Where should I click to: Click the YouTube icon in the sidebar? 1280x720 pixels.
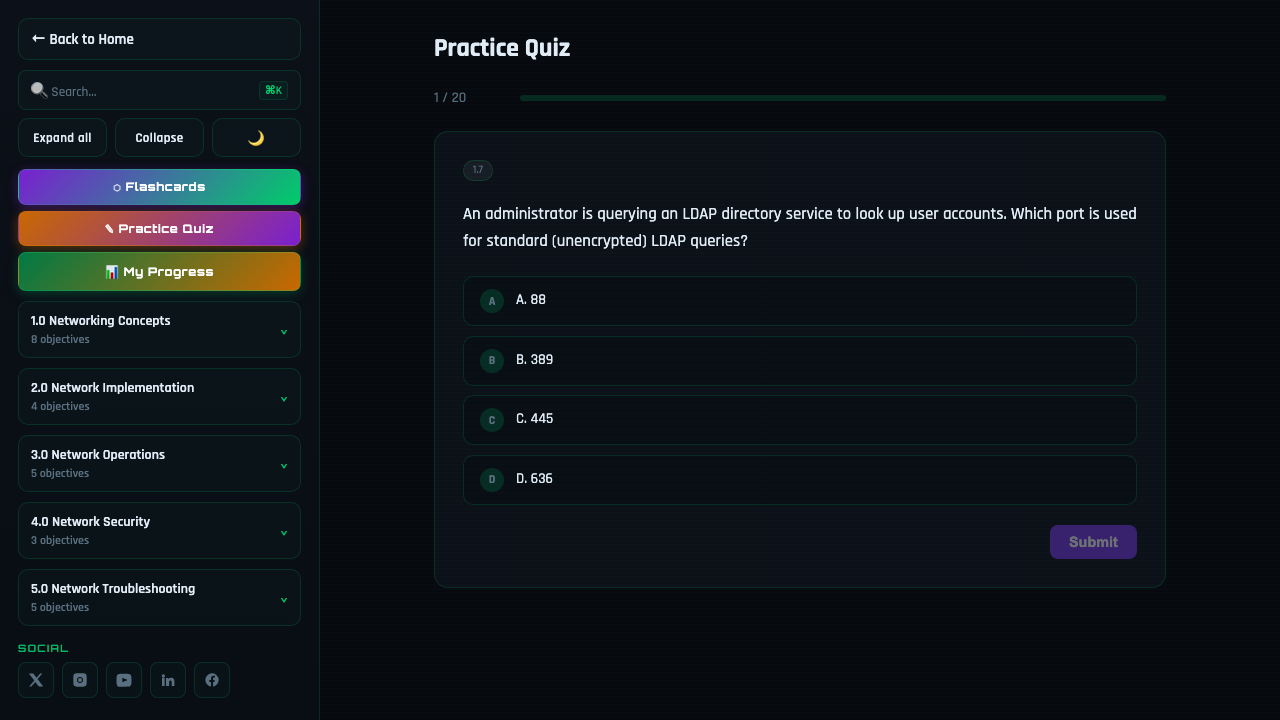point(123,680)
